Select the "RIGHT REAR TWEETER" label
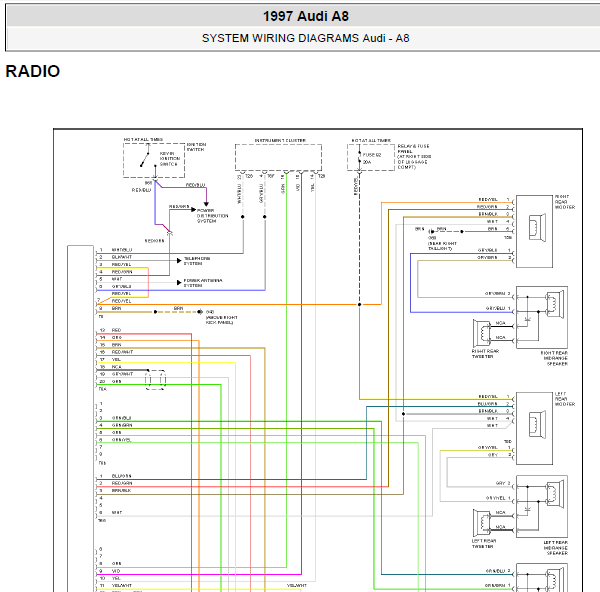 [x=485, y=354]
